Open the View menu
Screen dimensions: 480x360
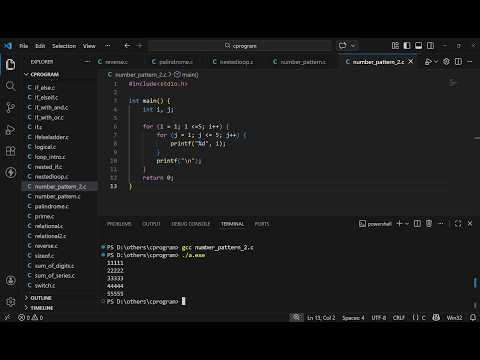pyautogui.click(x=89, y=46)
